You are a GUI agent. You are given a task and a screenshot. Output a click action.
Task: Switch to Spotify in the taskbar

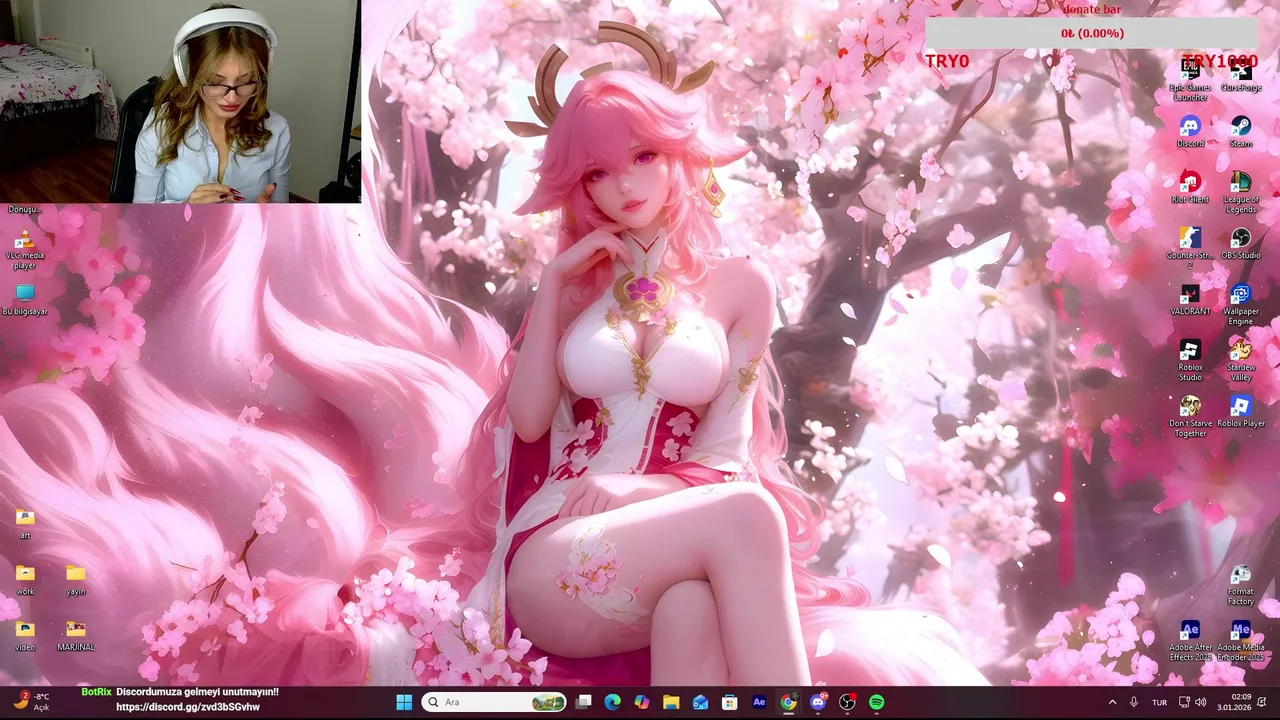(x=876, y=702)
